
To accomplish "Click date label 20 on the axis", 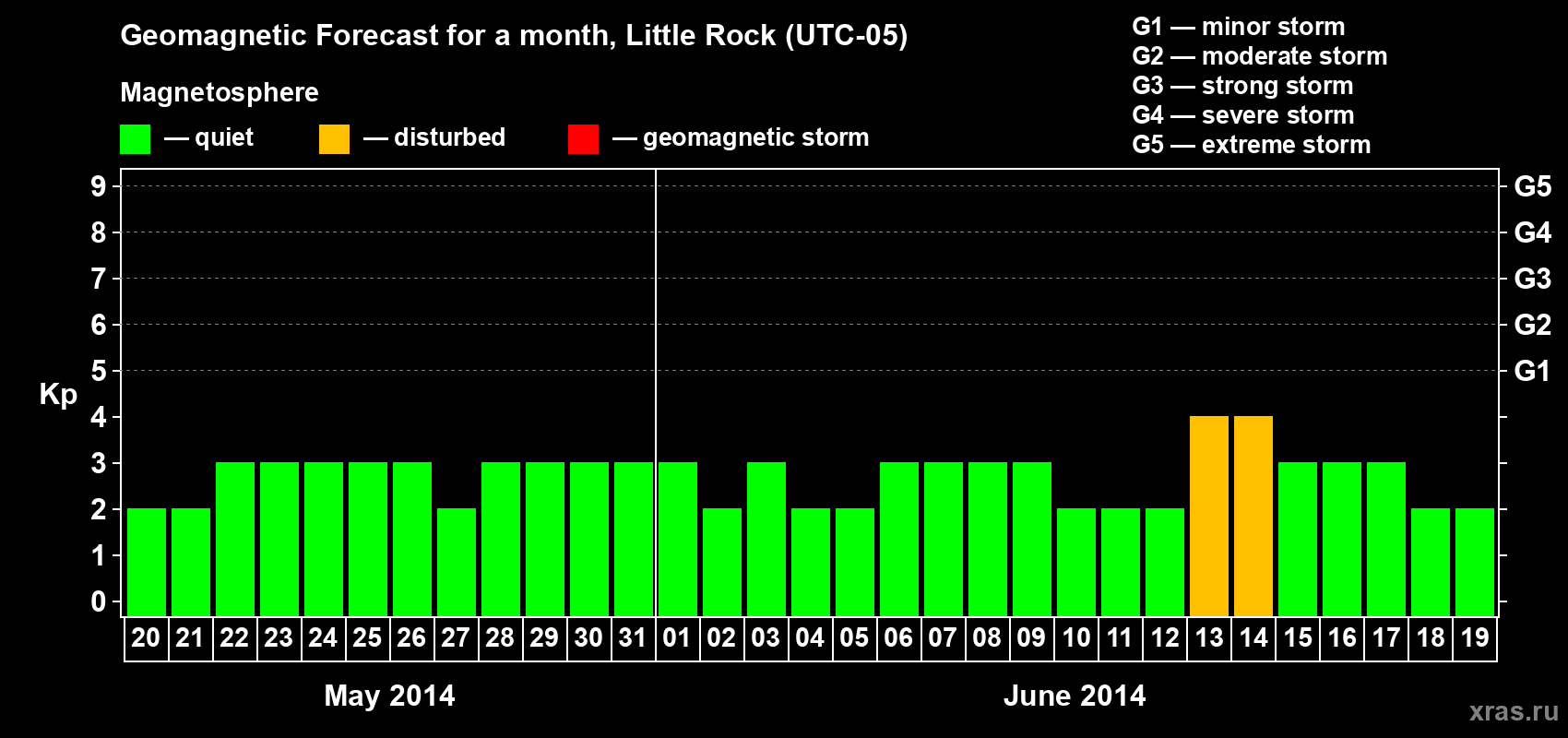I will [x=146, y=637].
